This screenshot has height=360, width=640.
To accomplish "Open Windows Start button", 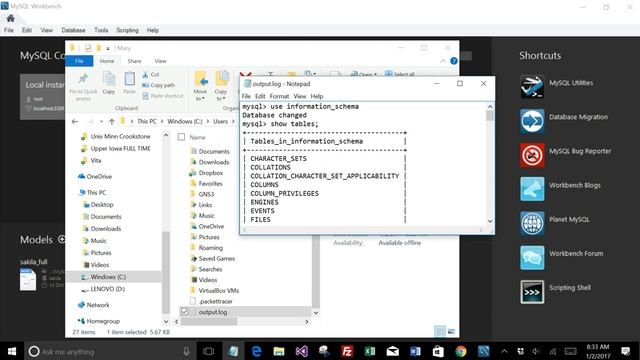I will pos(12,351).
